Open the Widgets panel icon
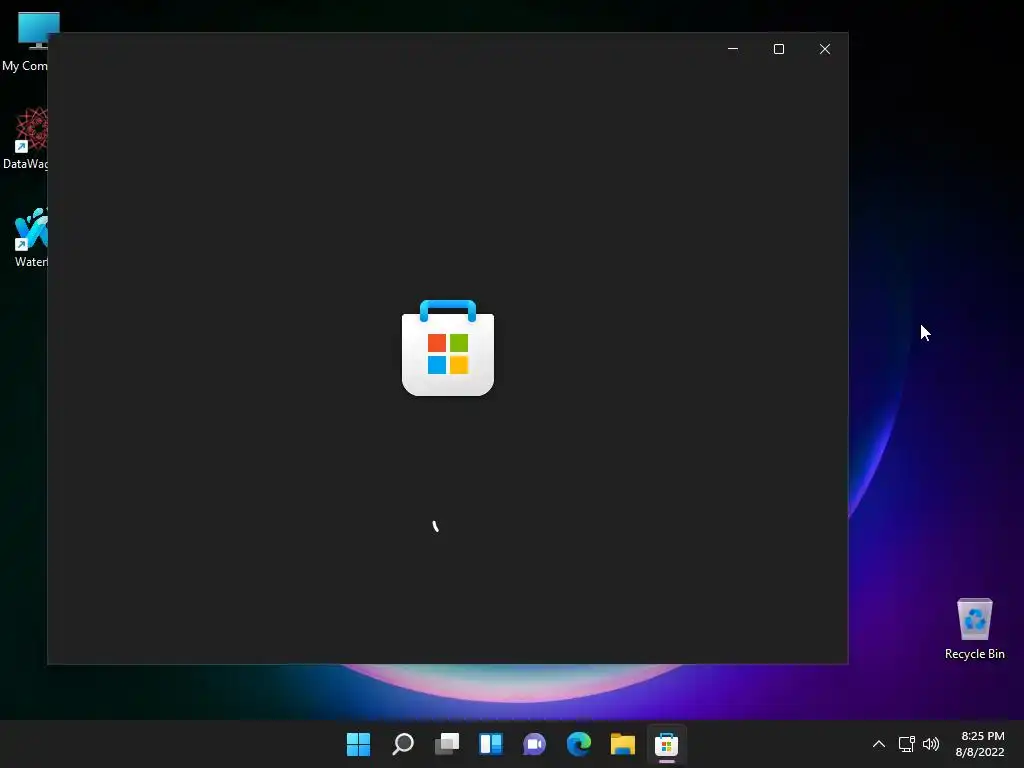The width and height of the screenshot is (1024, 768). coord(490,744)
